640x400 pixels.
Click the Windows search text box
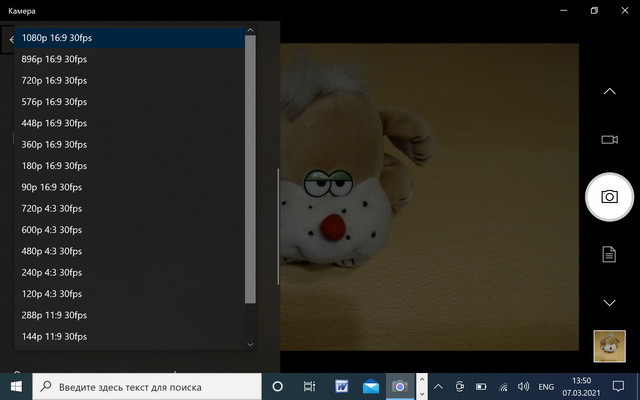(147, 386)
